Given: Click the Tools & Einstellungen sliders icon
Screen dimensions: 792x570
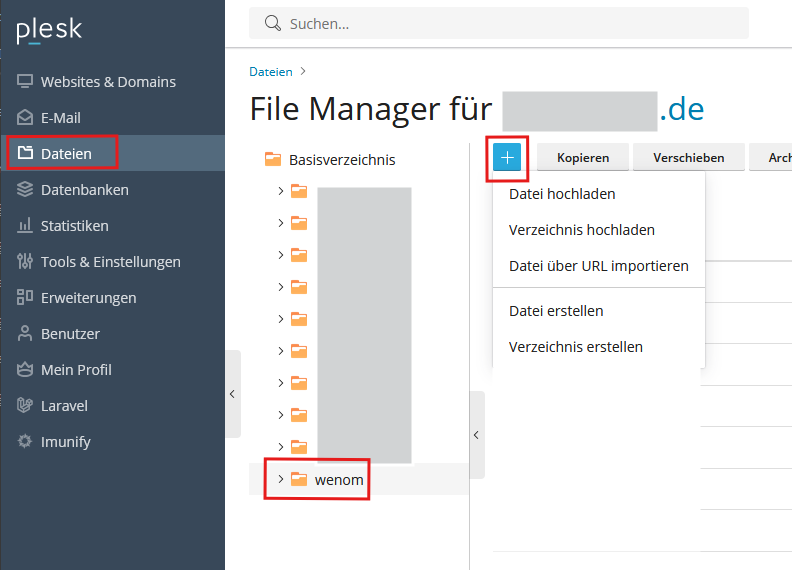Looking at the screenshot, I should coord(25,262).
